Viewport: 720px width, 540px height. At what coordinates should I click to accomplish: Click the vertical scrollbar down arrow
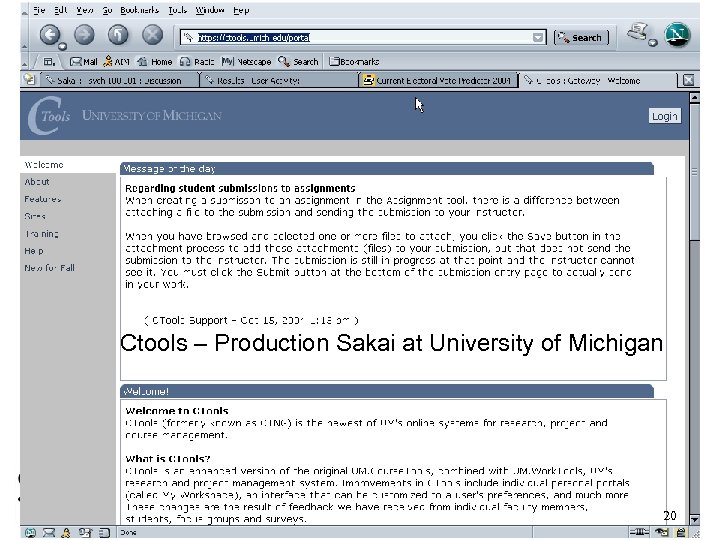click(x=694, y=520)
